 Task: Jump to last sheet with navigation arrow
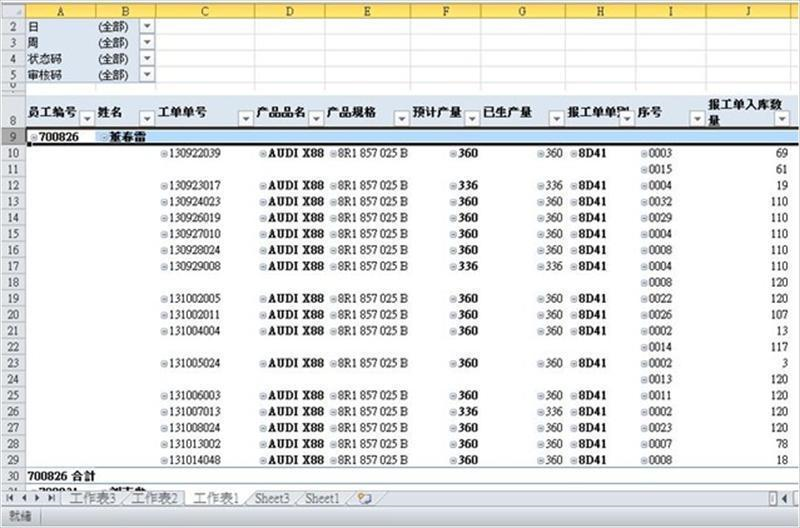tap(51, 498)
